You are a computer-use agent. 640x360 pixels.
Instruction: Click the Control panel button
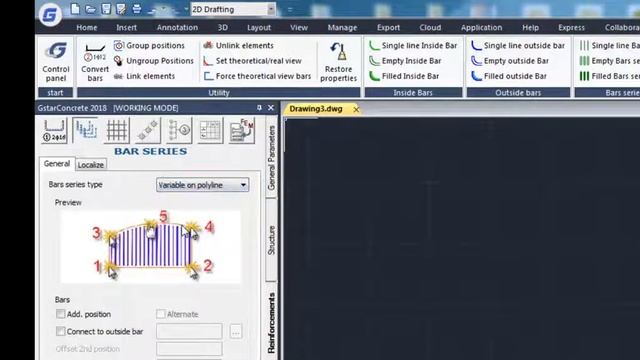pos(56,61)
